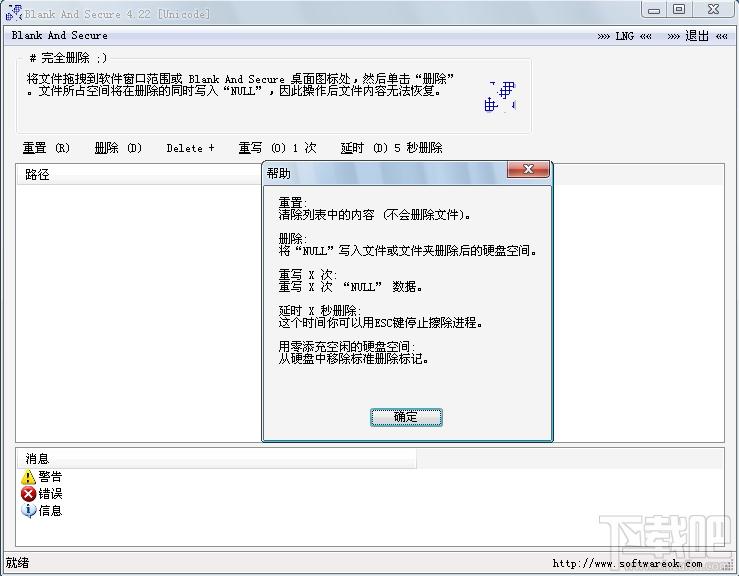The width and height of the screenshot is (739, 576).
Task: Open the 延时 (D) 5 秒删除 option
Action: click(x=391, y=148)
